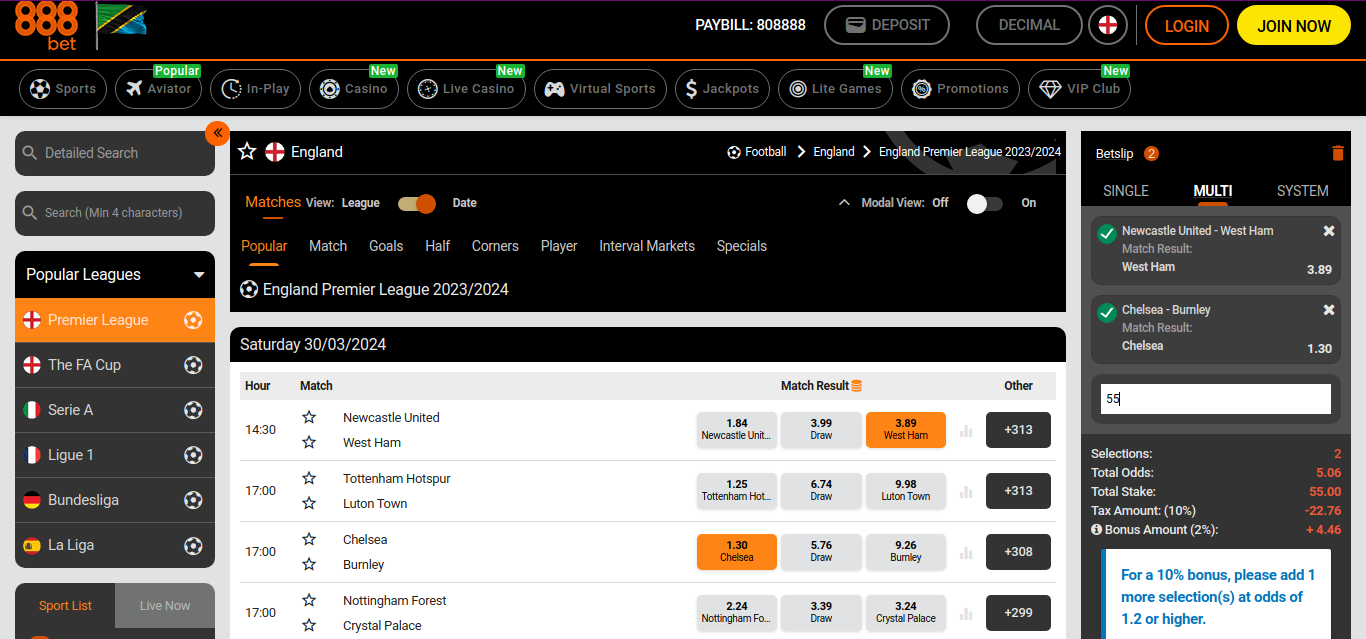Remove Chelsea - Burnley selection from betslip

click(x=1329, y=310)
